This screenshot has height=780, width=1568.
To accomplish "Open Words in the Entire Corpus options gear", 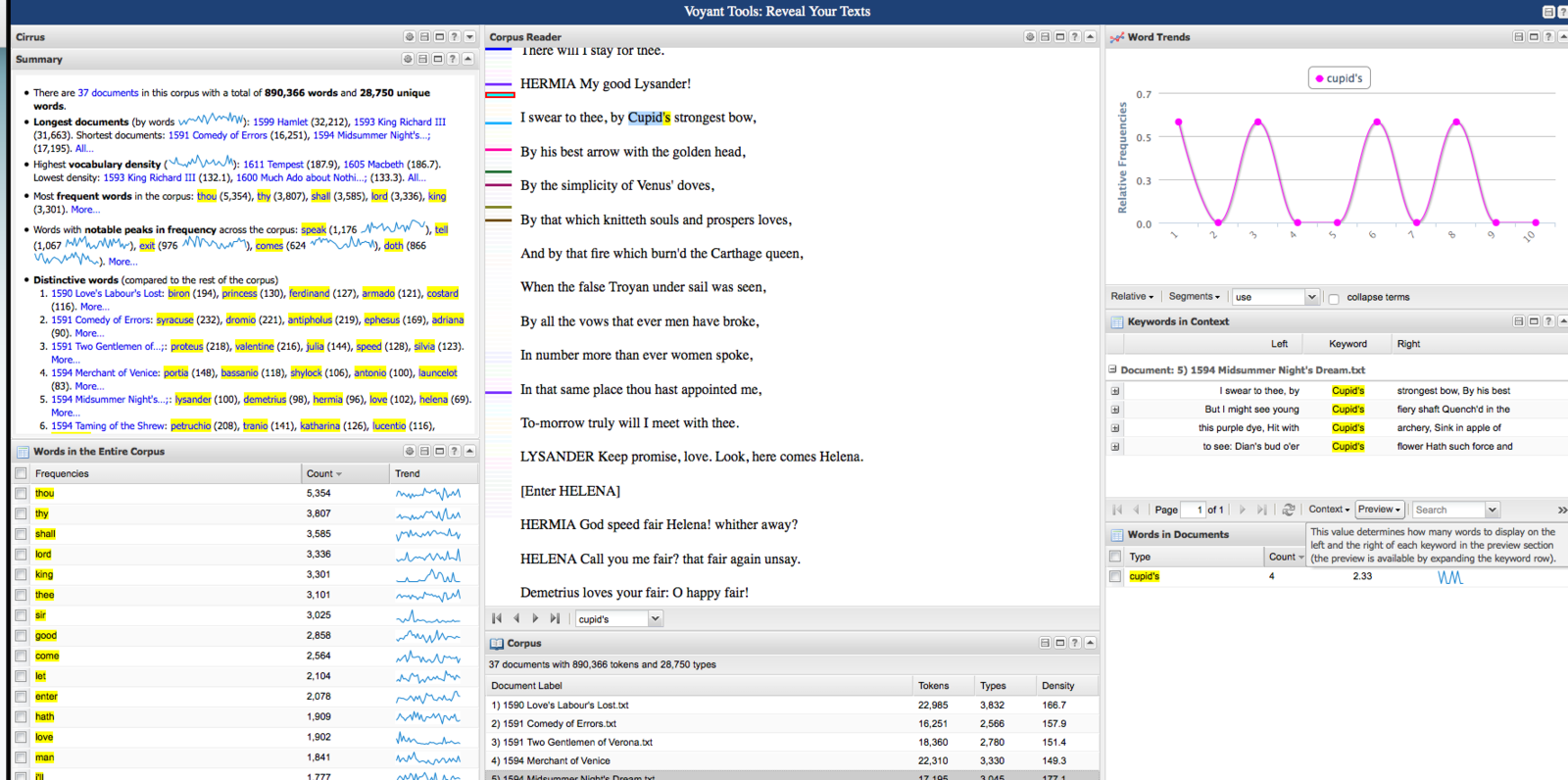I will [410, 451].
